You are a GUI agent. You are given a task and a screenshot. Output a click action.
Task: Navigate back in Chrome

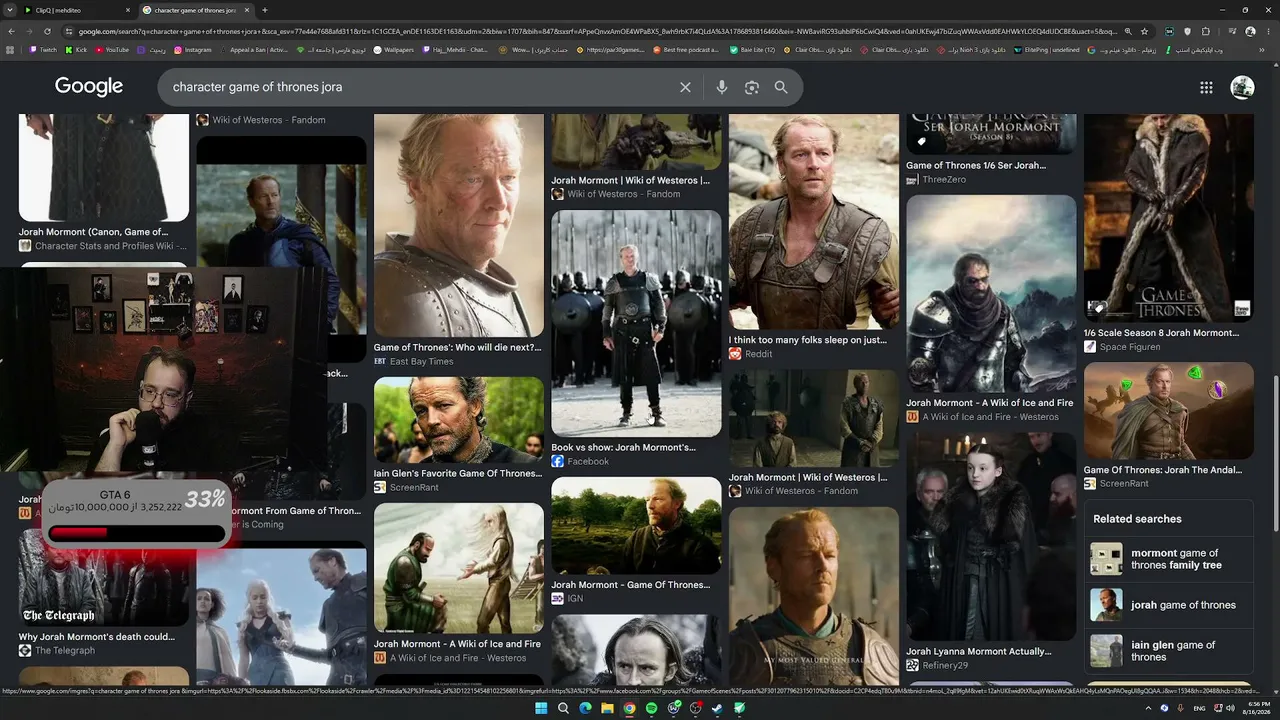coord(11,31)
